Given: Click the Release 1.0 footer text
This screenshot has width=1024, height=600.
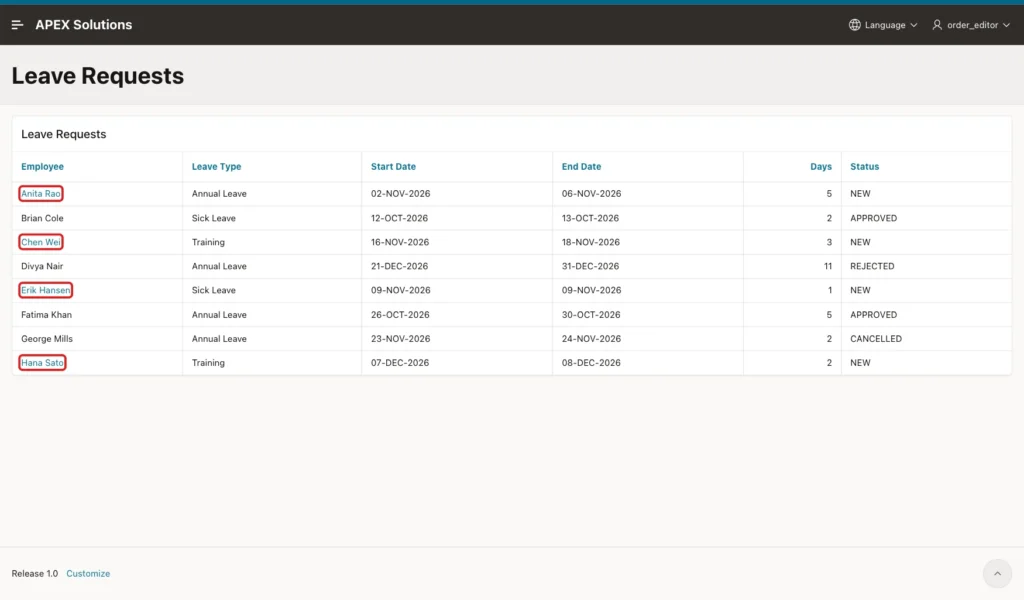Looking at the screenshot, I should 35,574.
